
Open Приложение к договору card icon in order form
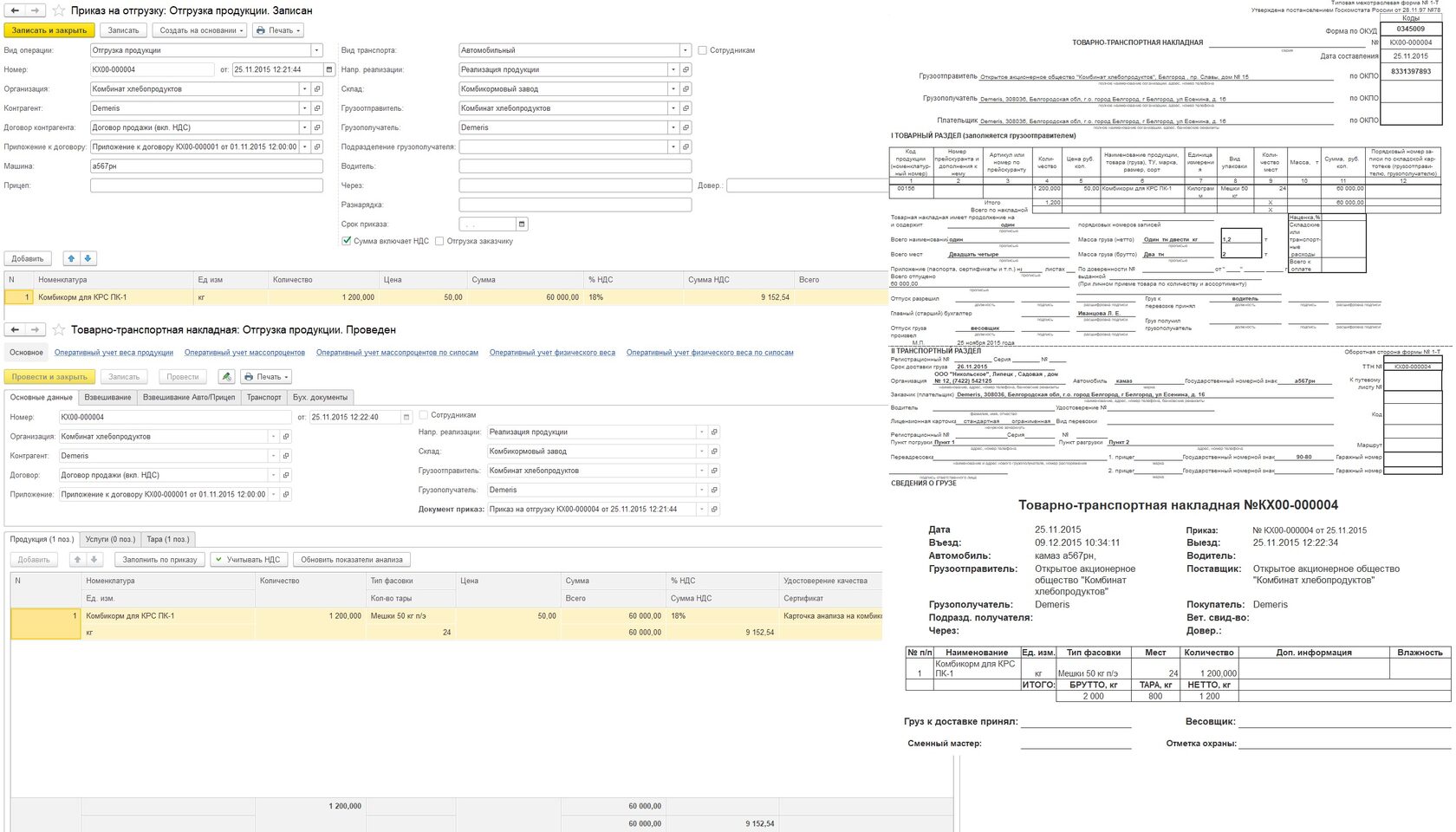[317, 146]
